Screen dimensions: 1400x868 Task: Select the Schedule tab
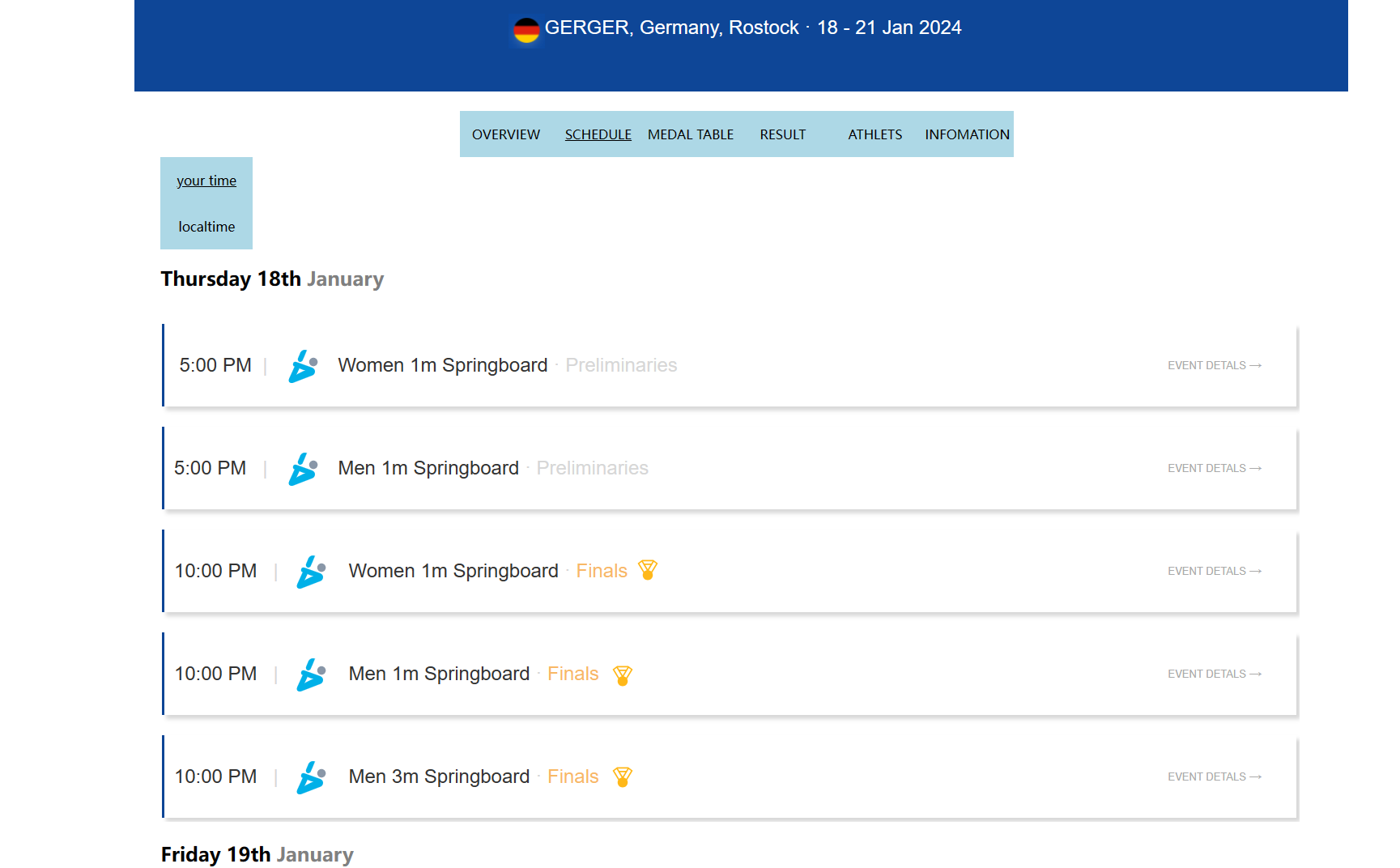point(598,134)
